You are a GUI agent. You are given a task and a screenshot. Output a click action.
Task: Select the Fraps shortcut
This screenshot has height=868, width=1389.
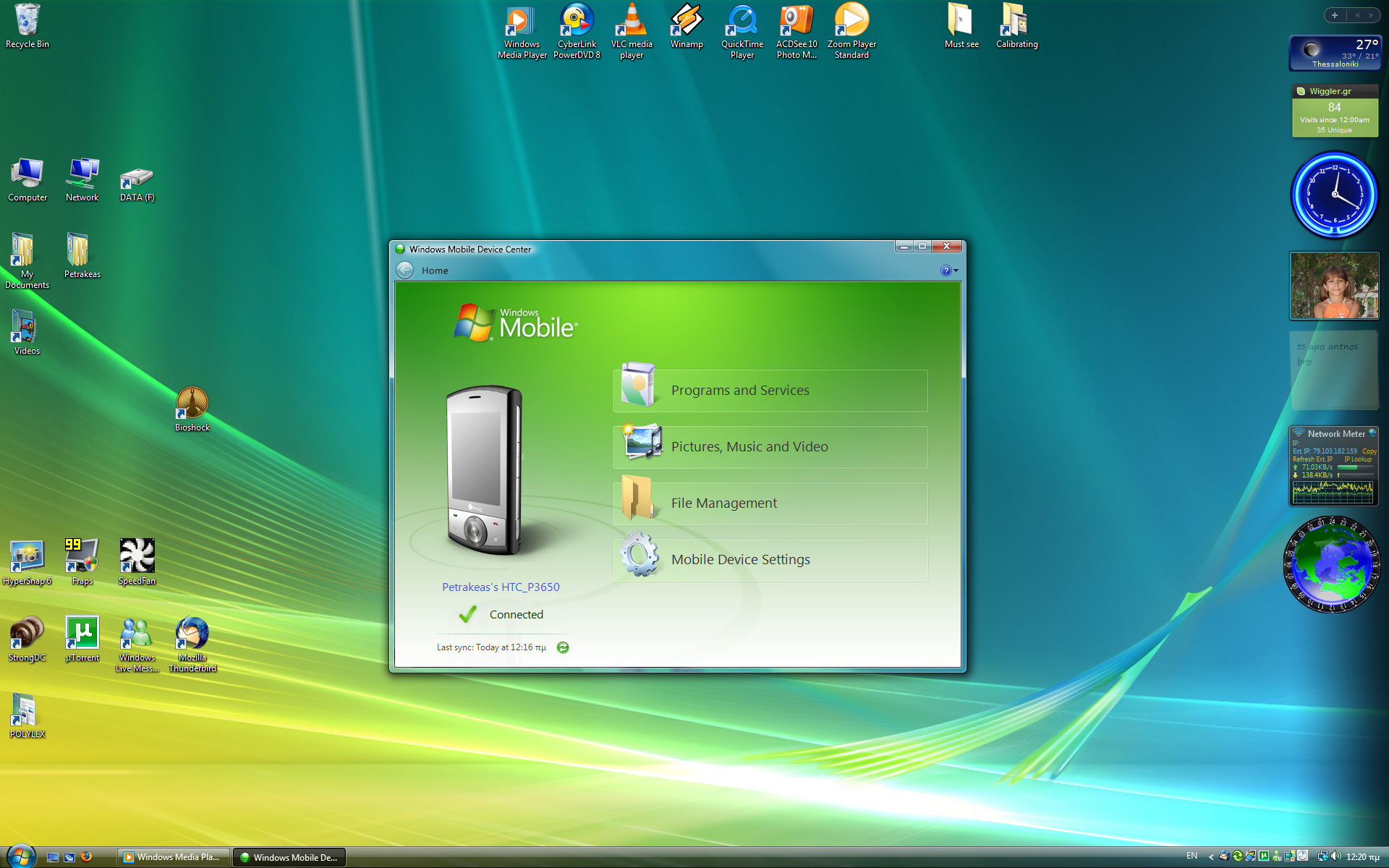coord(82,563)
